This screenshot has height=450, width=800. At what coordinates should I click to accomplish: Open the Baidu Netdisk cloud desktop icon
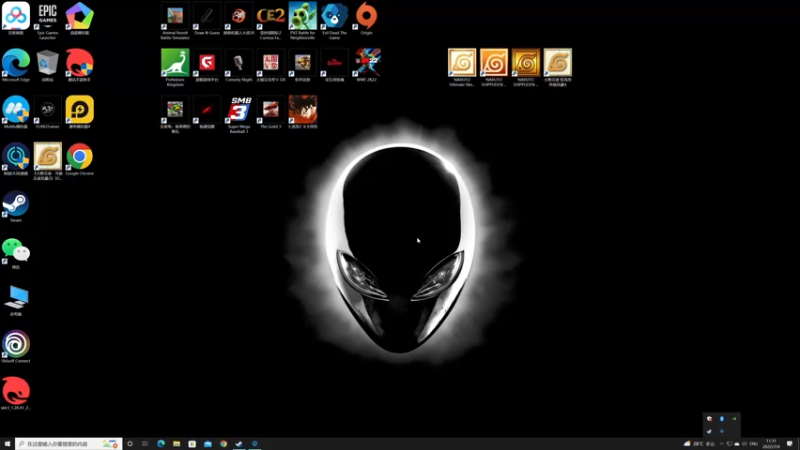16,18
